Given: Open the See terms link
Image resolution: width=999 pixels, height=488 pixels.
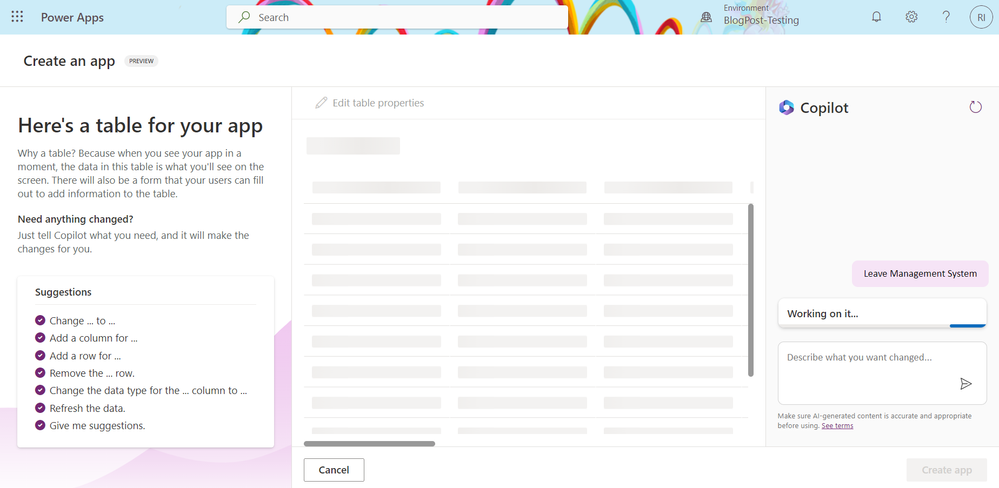Looking at the screenshot, I should click(x=837, y=426).
